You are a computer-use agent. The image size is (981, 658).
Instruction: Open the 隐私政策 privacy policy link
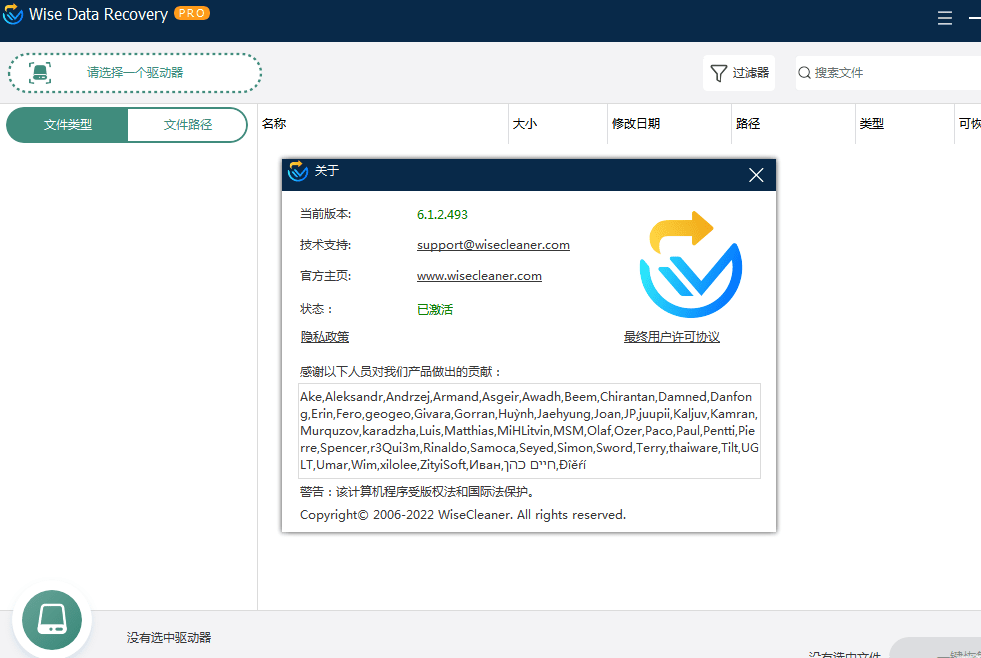(324, 337)
